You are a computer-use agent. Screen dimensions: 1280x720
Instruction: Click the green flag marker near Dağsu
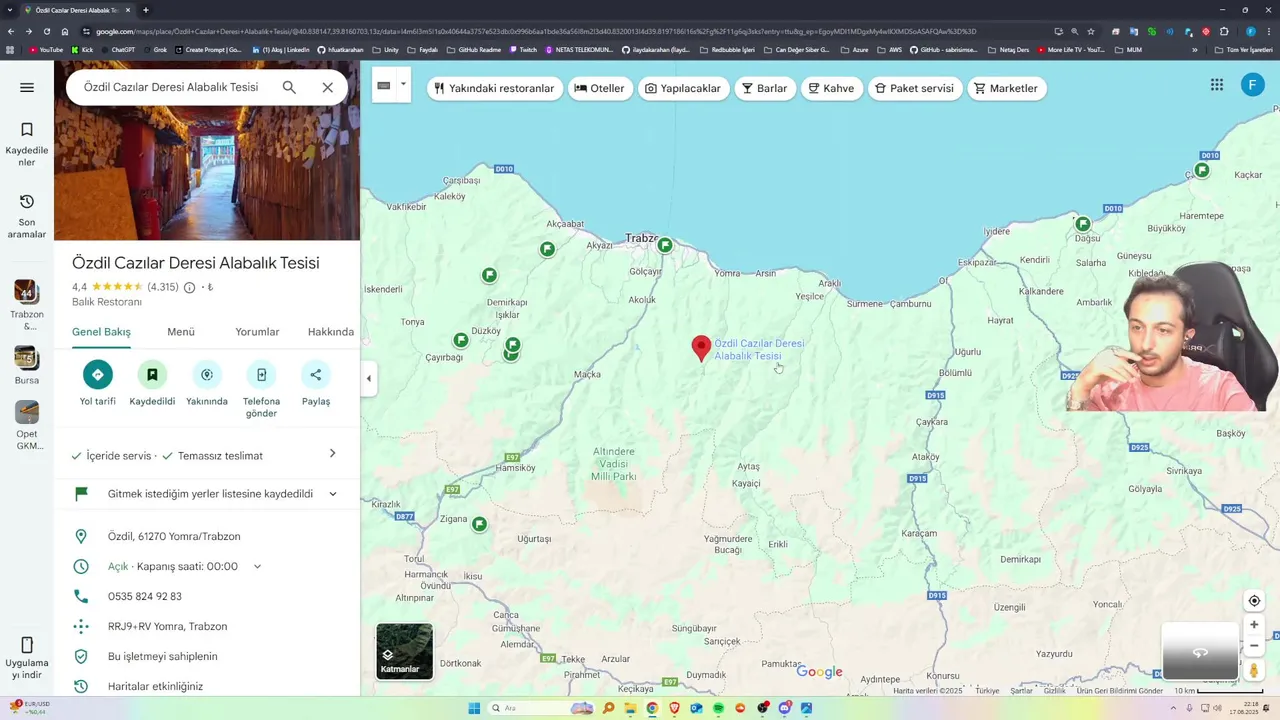pyautogui.click(x=1083, y=224)
